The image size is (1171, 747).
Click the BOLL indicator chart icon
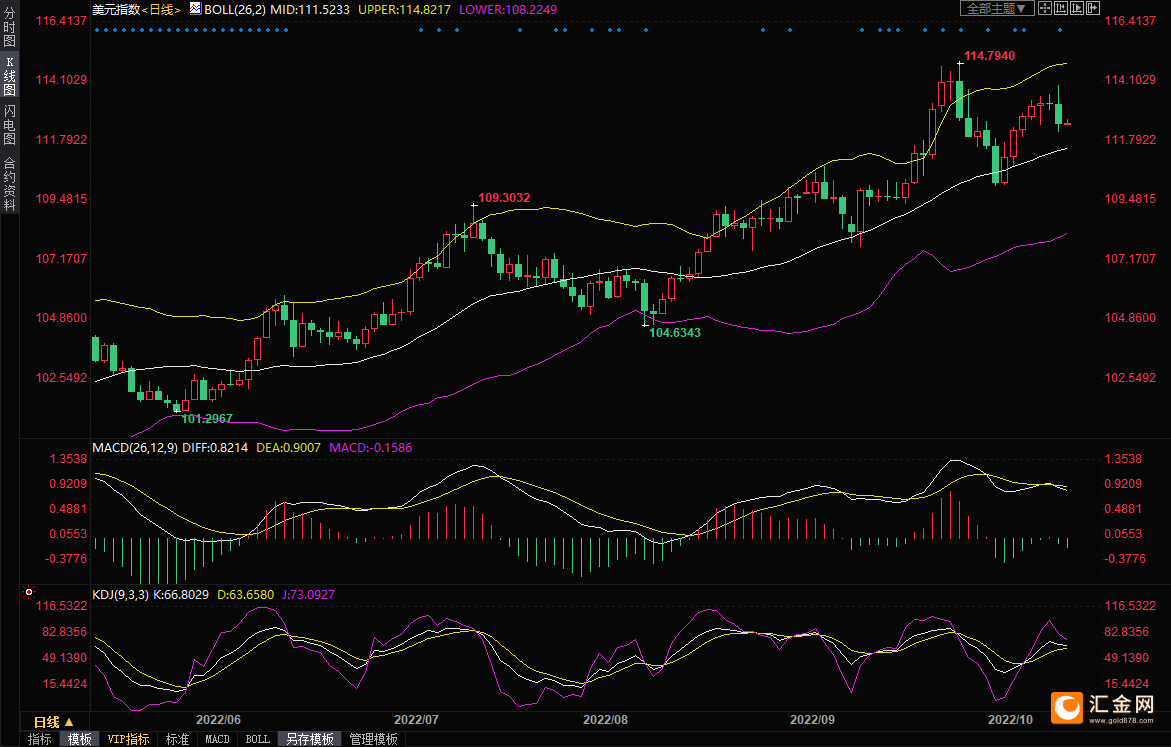coord(195,9)
